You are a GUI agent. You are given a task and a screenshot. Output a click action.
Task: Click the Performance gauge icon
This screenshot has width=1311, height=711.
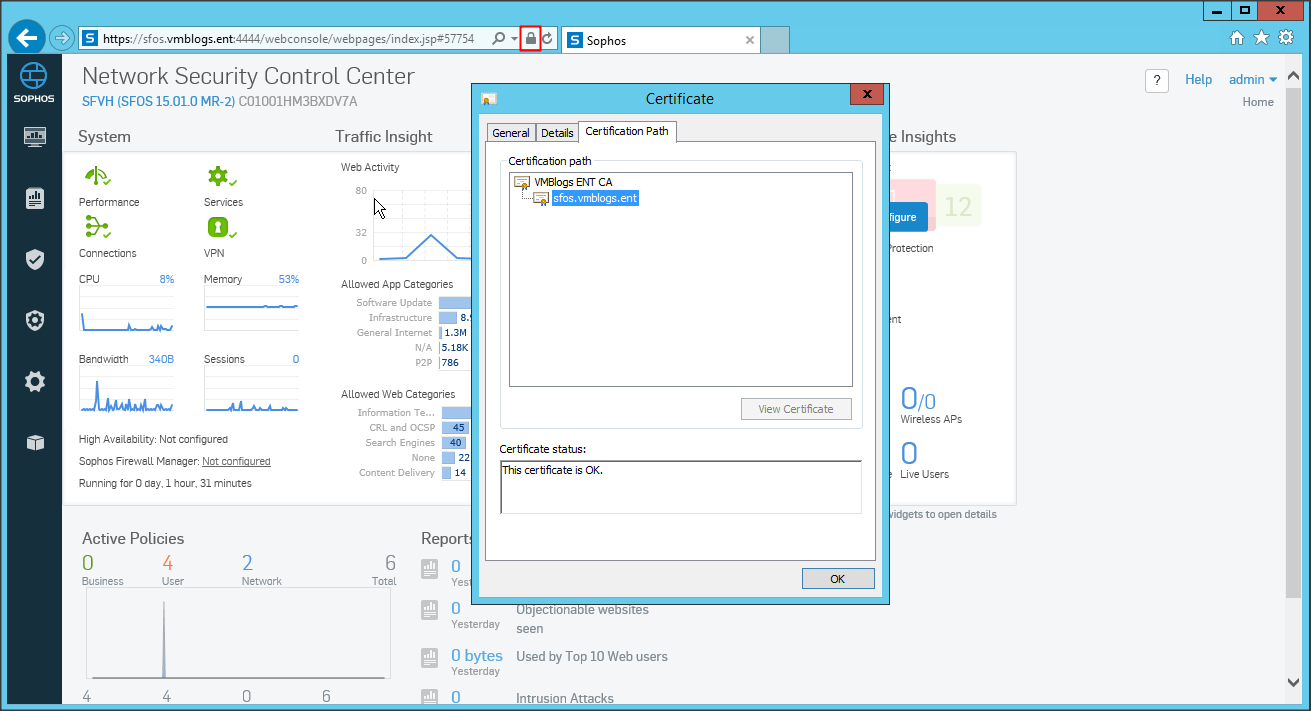coord(96,177)
